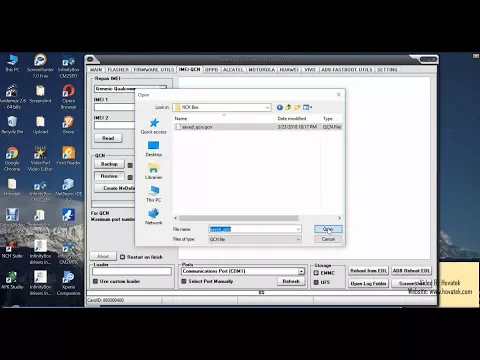Select Network in places sidebar

pyautogui.click(x=153, y=217)
